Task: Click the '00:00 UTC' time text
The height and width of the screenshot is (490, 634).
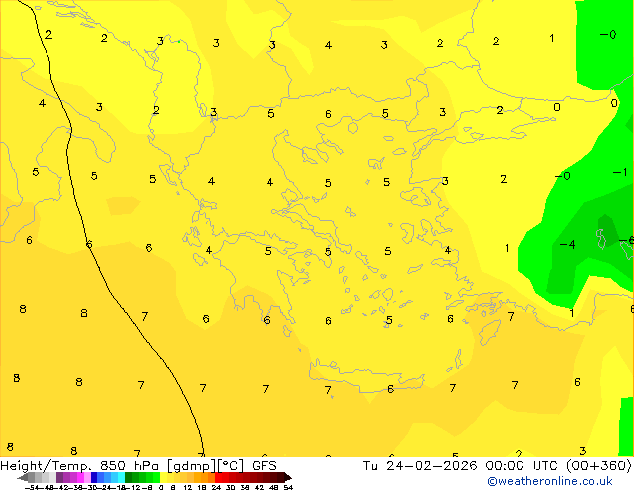Action: (x=524, y=466)
